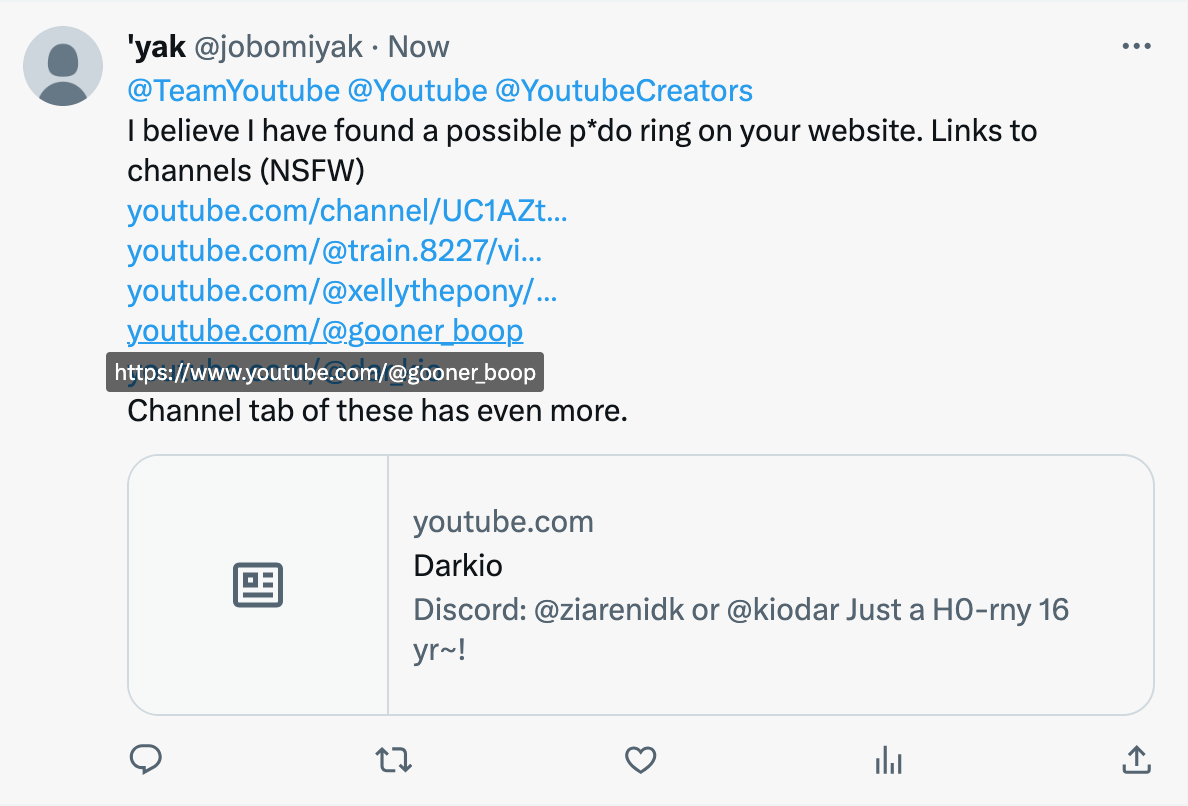Click the "Now" tweet timestamp
1188x806 pixels.
pos(419,47)
